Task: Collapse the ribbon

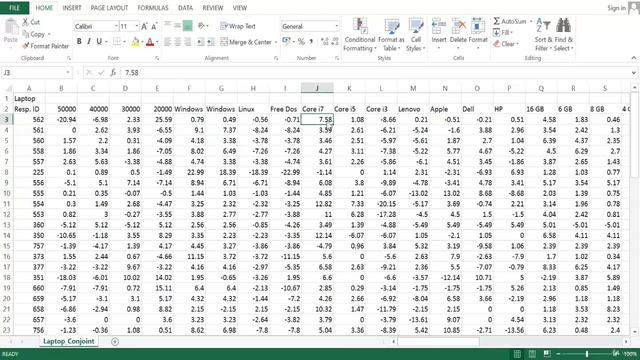Action: click(633, 58)
